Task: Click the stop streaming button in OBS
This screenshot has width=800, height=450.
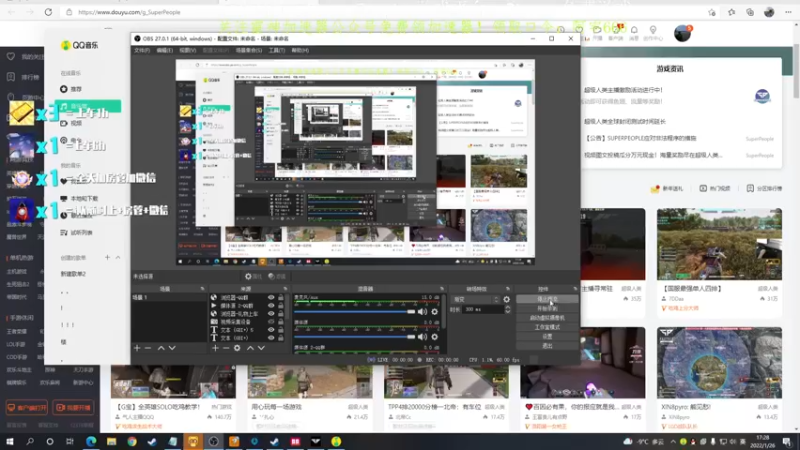Action: click(x=547, y=299)
